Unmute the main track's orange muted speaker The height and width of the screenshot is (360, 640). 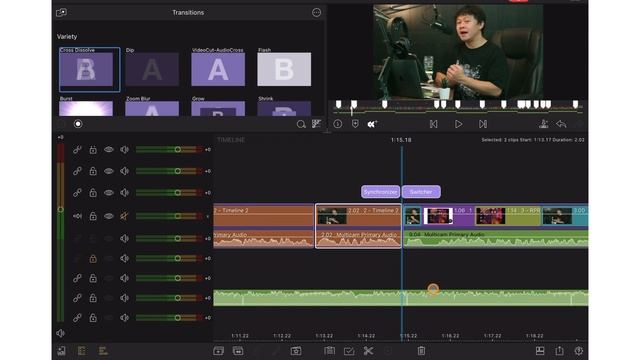click(124, 216)
